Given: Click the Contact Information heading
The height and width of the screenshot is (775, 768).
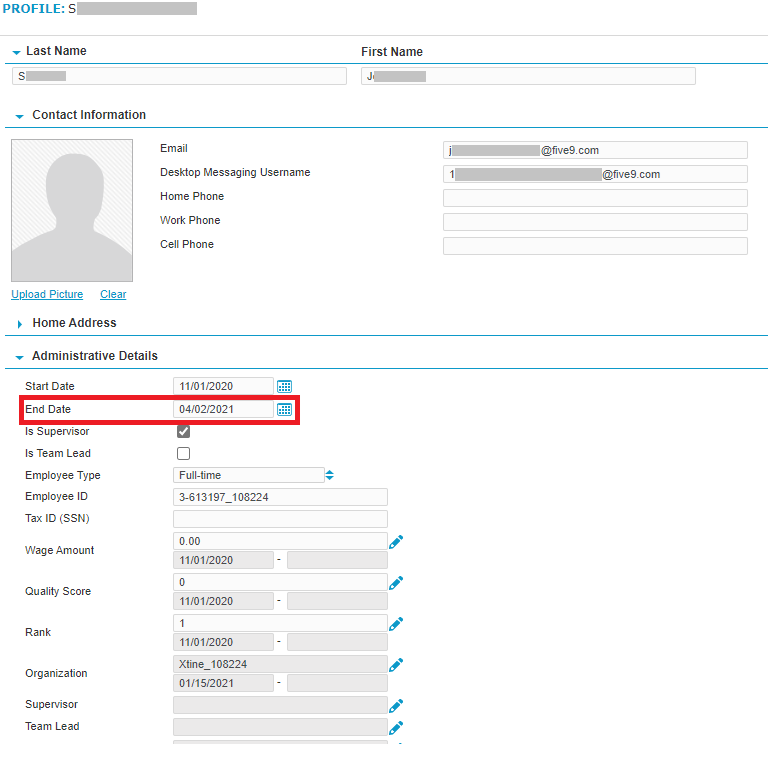Looking at the screenshot, I should click(89, 115).
